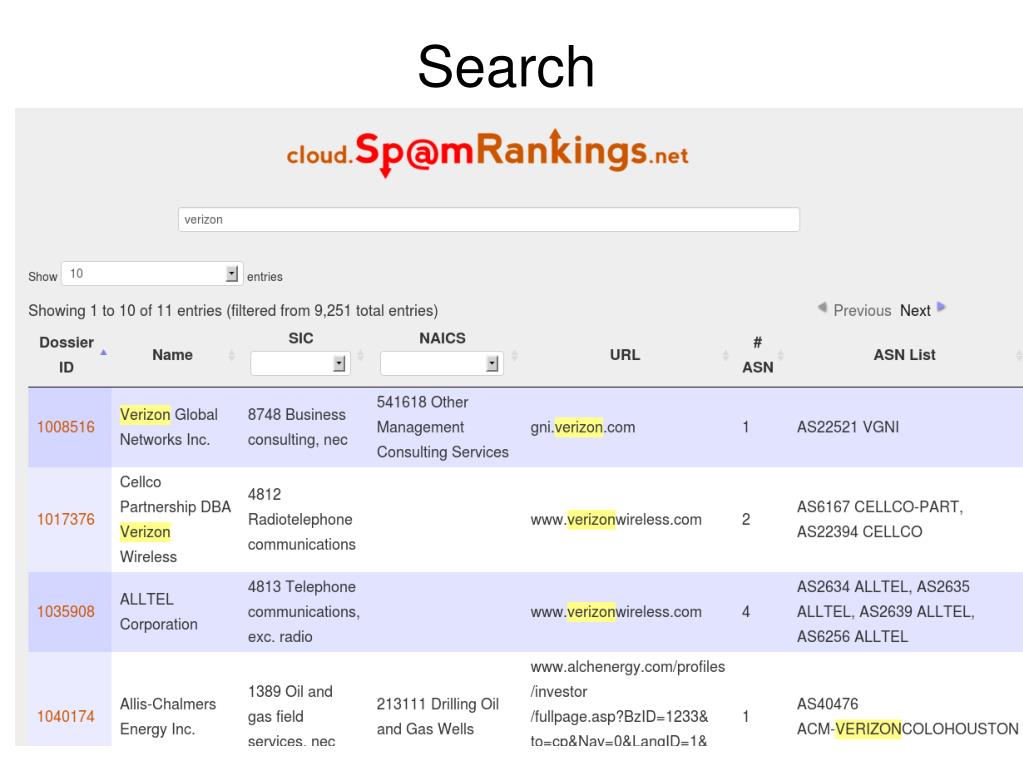Click the cloud.SpamRankings.net logo
The image size is (1023, 767).
click(487, 153)
